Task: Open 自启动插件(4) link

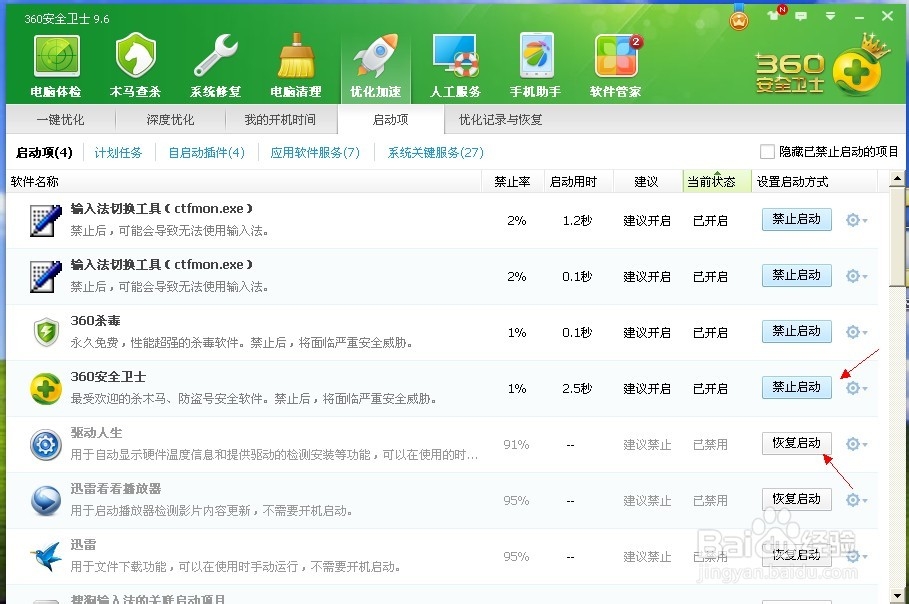Action: tap(206, 152)
